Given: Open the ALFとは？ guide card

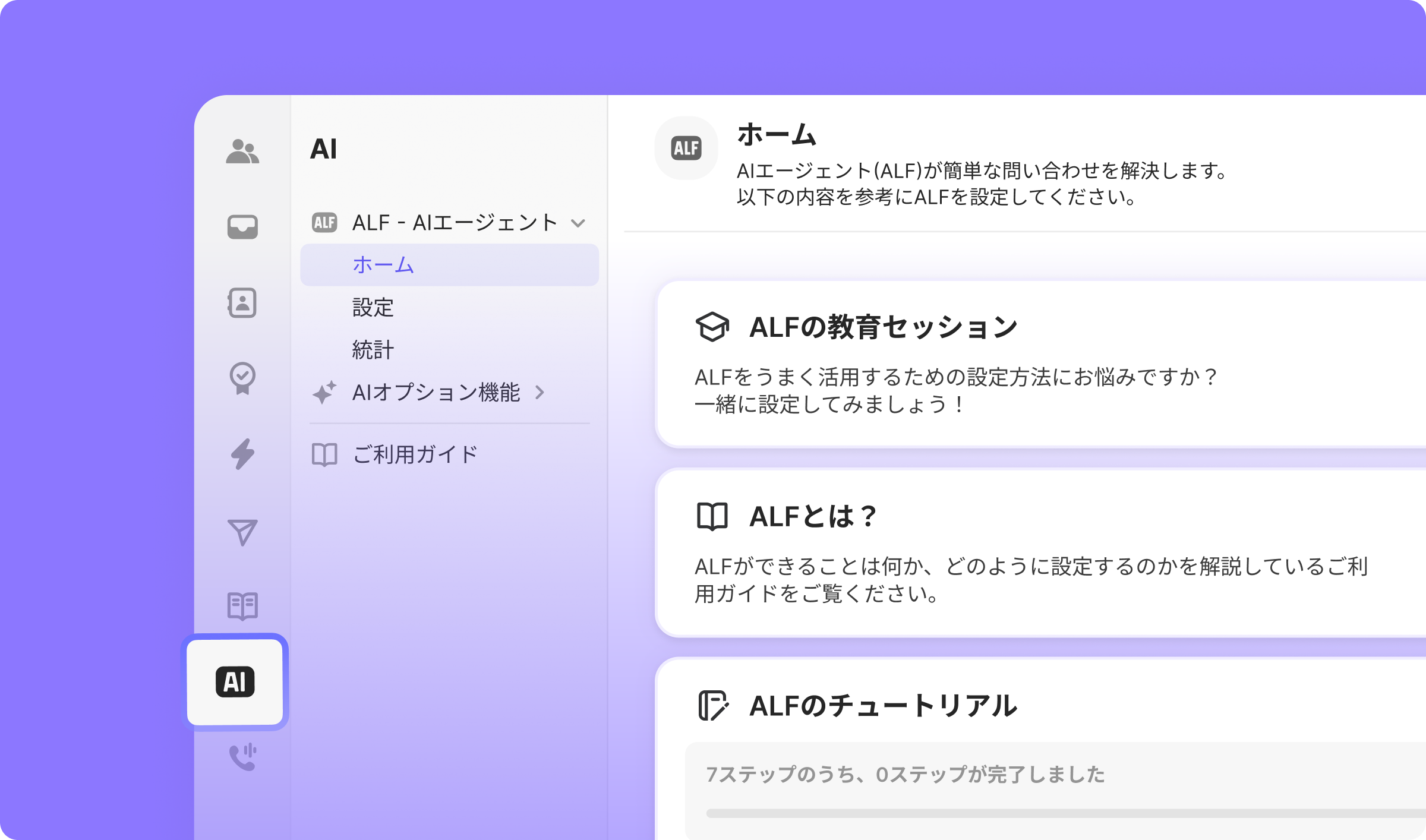Looking at the screenshot, I should coord(1040,553).
